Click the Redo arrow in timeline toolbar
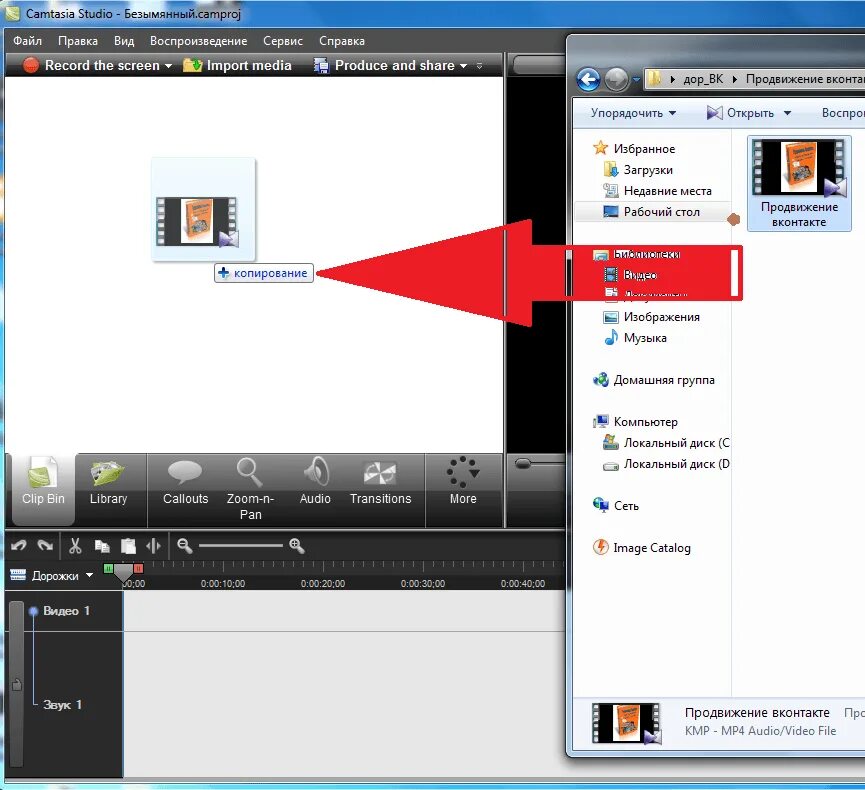The image size is (865, 790). pyautogui.click(x=45, y=546)
